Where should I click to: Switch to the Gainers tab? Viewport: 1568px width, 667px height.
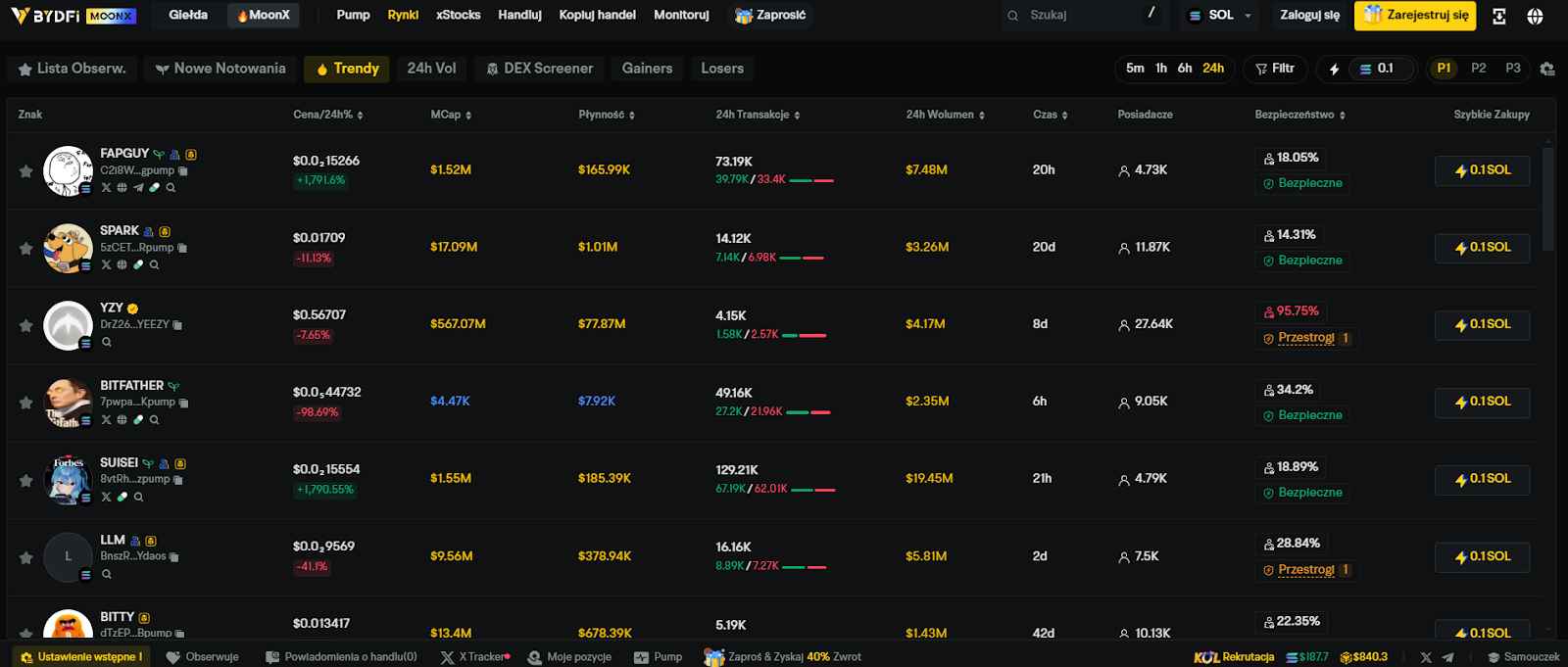(648, 69)
